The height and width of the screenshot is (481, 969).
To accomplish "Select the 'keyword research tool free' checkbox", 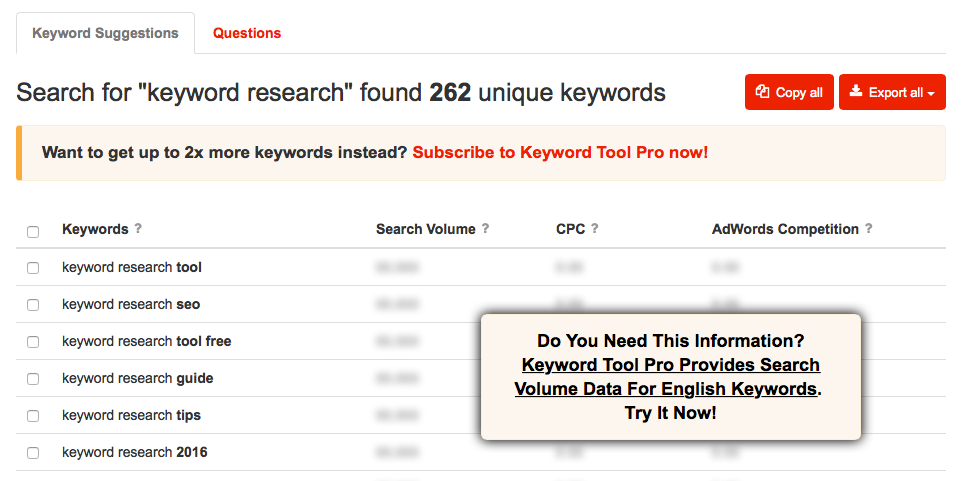I will [x=33, y=342].
